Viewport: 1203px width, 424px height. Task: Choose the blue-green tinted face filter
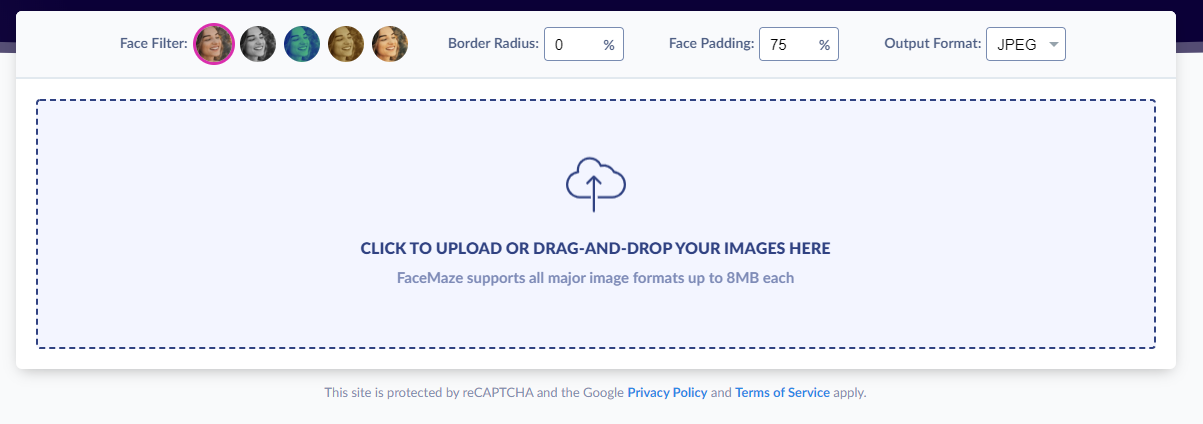pyautogui.click(x=302, y=44)
